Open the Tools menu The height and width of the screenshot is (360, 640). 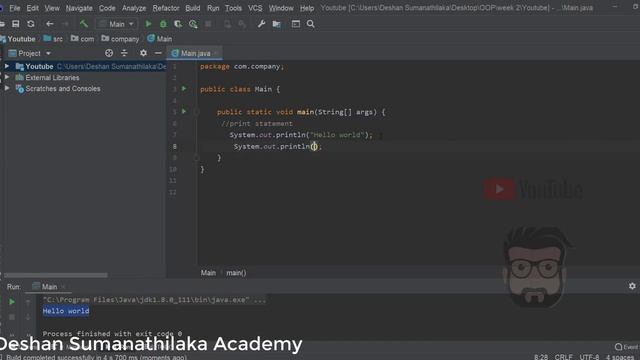click(x=233, y=8)
